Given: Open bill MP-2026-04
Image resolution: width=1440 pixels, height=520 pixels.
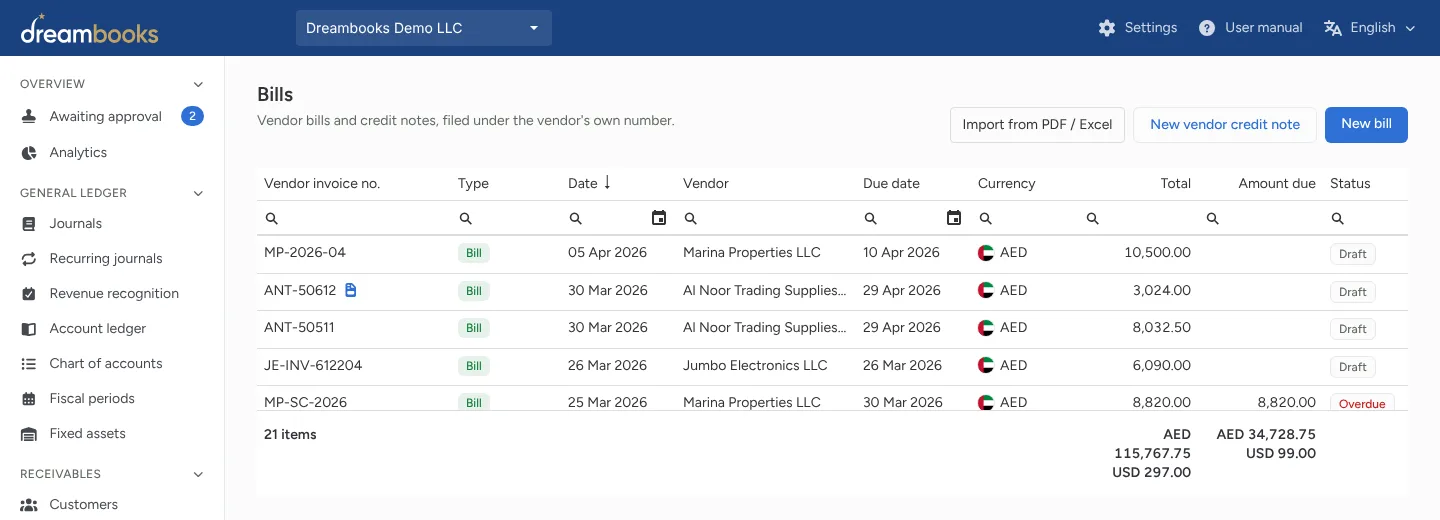Looking at the screenshot, I should (x=305, y=252).
